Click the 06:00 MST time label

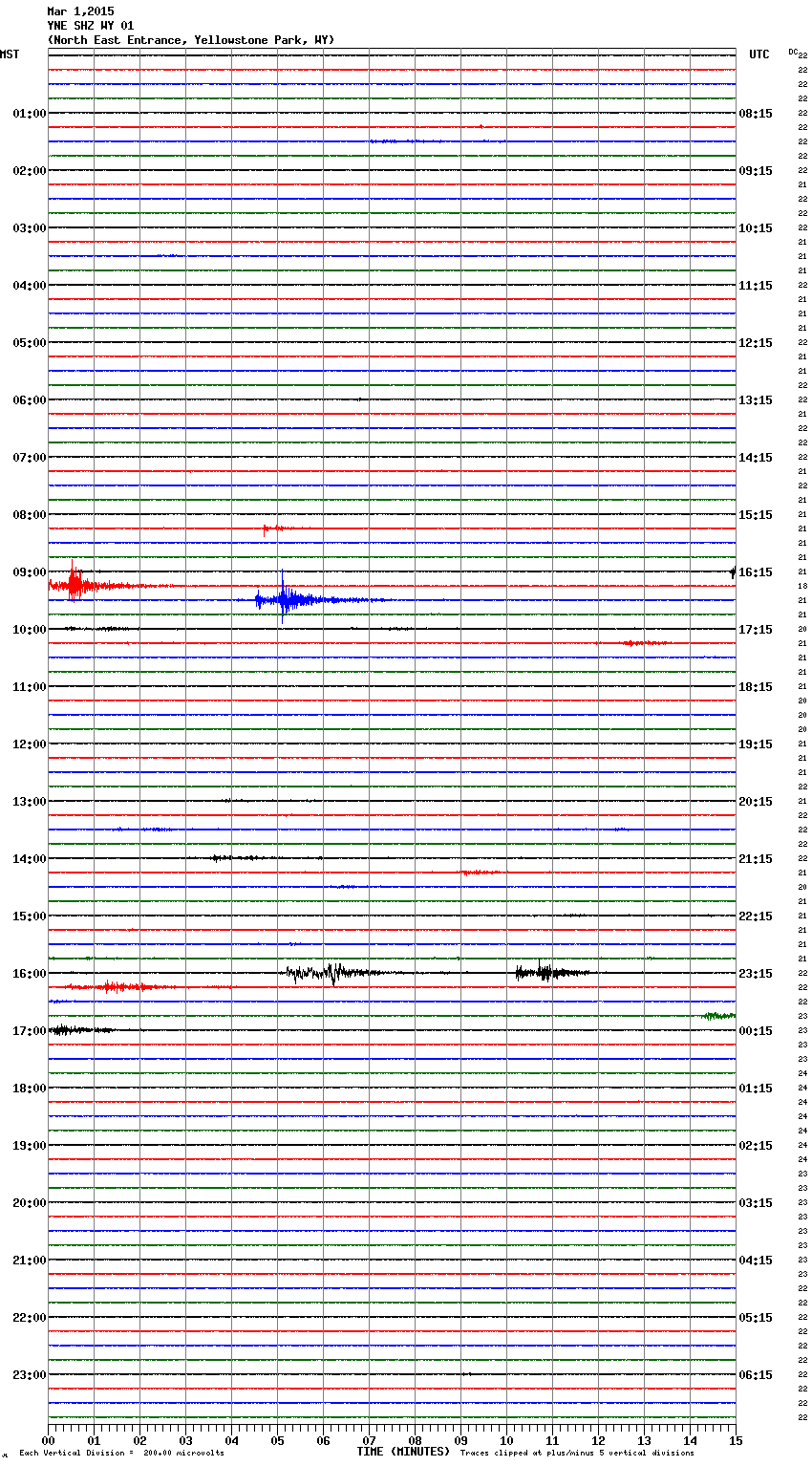[x=29, y=400]
